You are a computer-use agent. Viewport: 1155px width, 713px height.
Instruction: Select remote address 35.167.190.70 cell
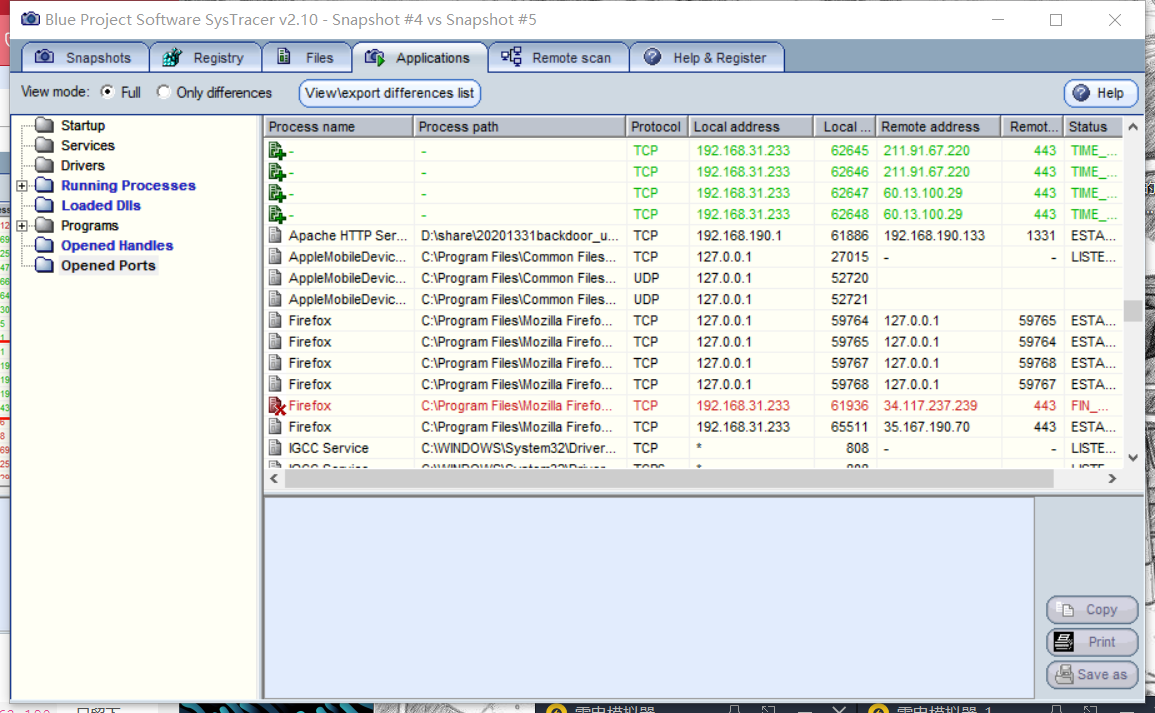(927, 426)
